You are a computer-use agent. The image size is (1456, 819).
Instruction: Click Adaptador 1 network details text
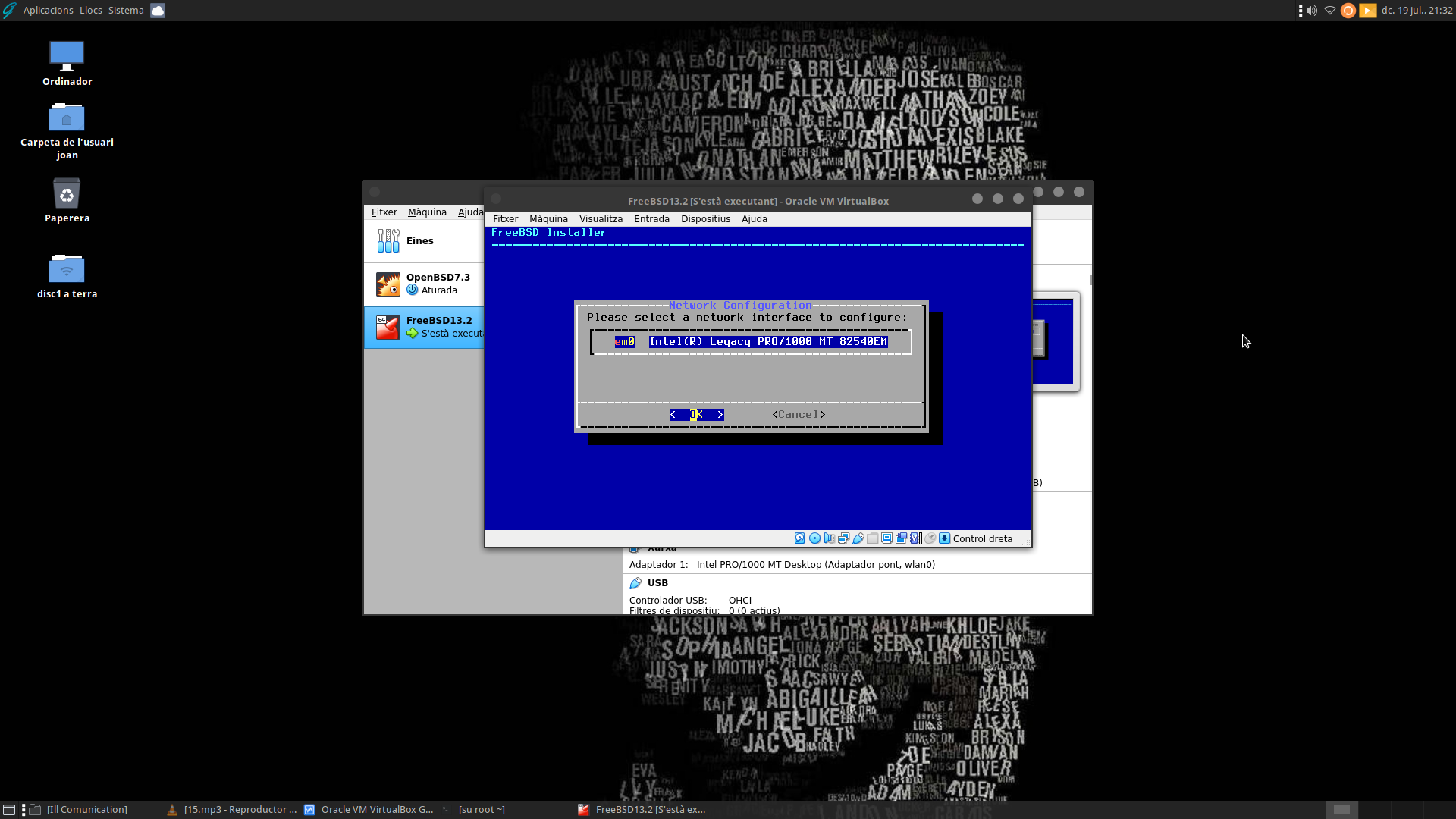click(782, 565)
